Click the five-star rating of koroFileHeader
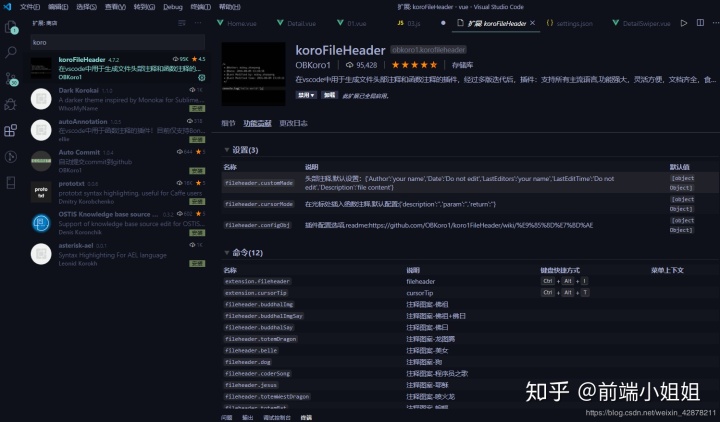 (x=414, y=65)
